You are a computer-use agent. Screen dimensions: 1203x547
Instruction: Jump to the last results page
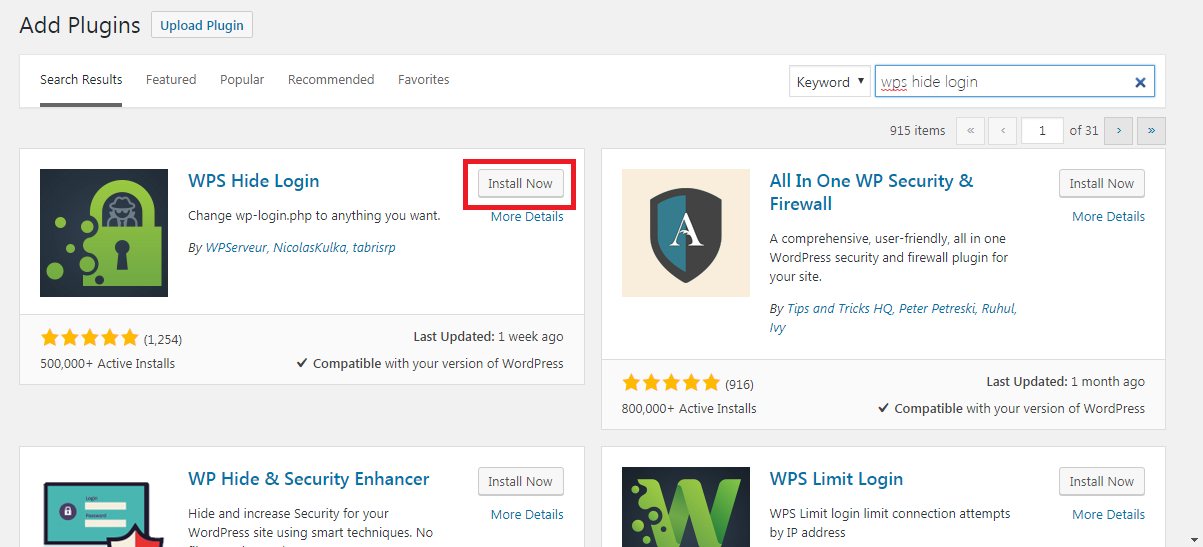(x=1152, y=130)
